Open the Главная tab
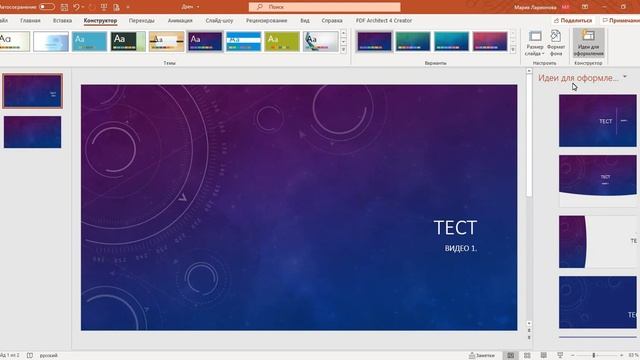The width and height of the screenshot is (640, 360). click(x=30, y=20)
